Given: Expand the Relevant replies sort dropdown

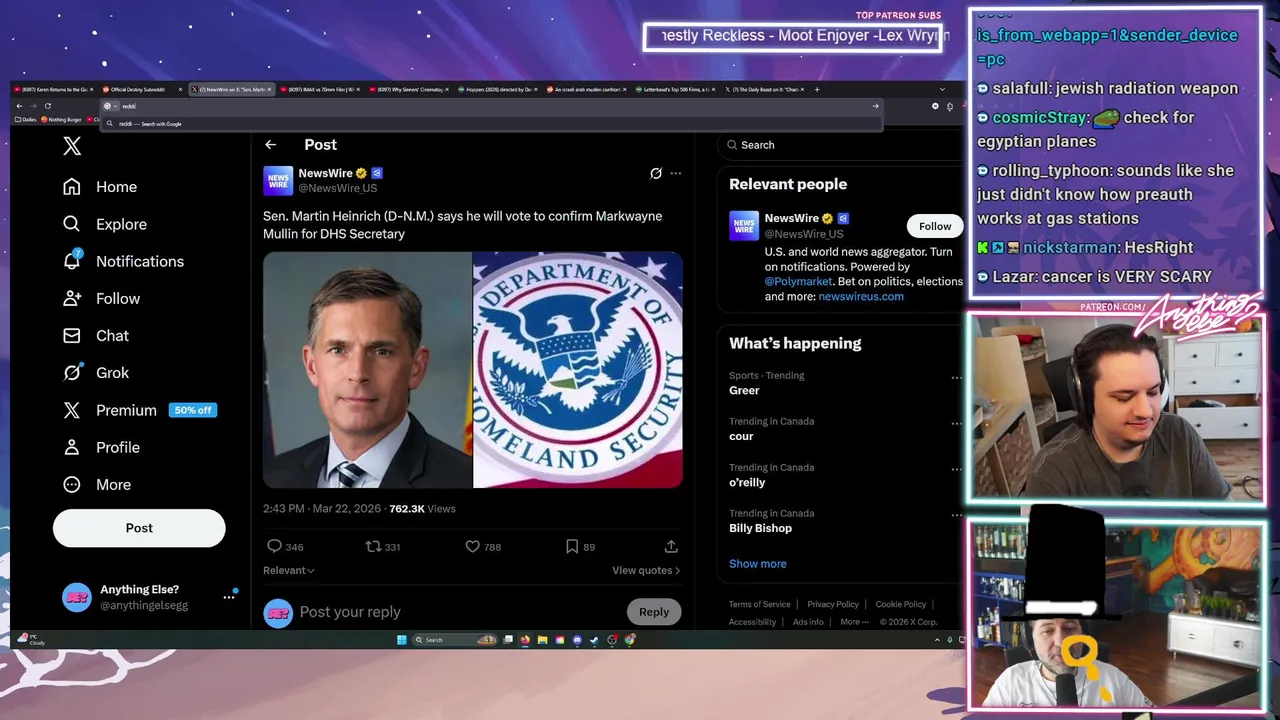Looking at the screenshot, I should point(289,570).
